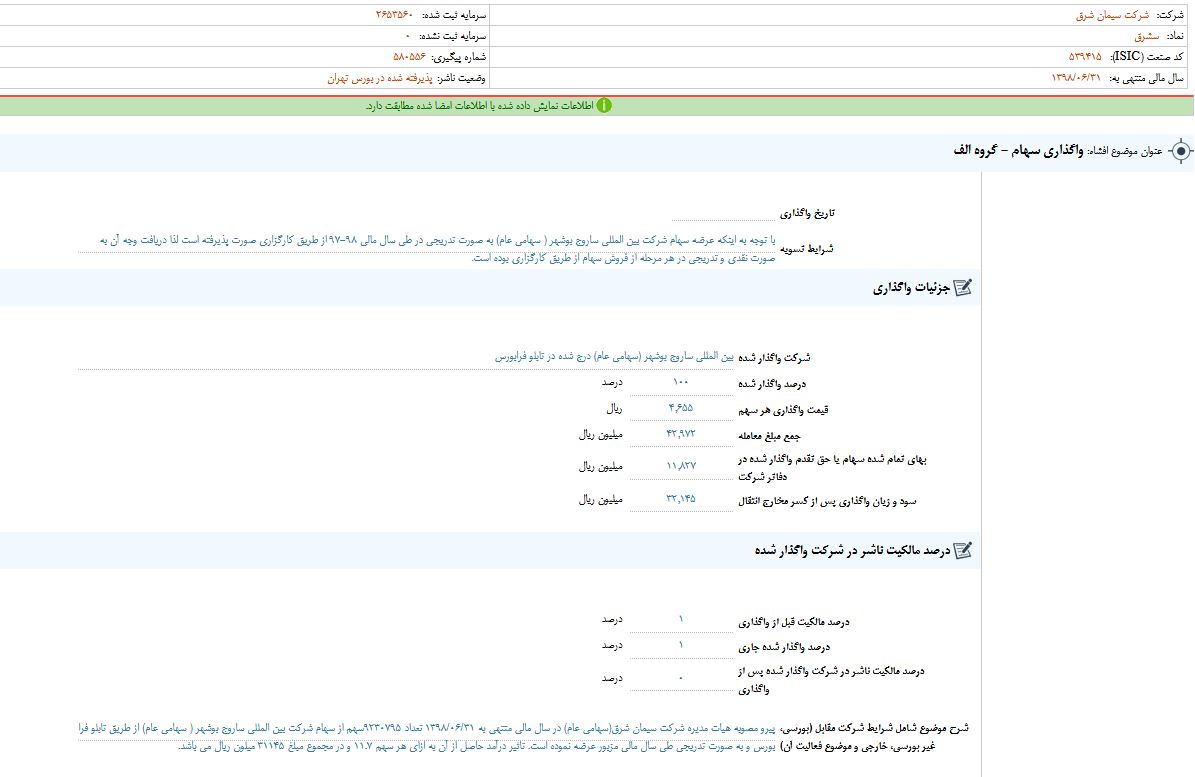
Task: Click the سود و زیان واگذاری amount field
Action: (681, 499)
